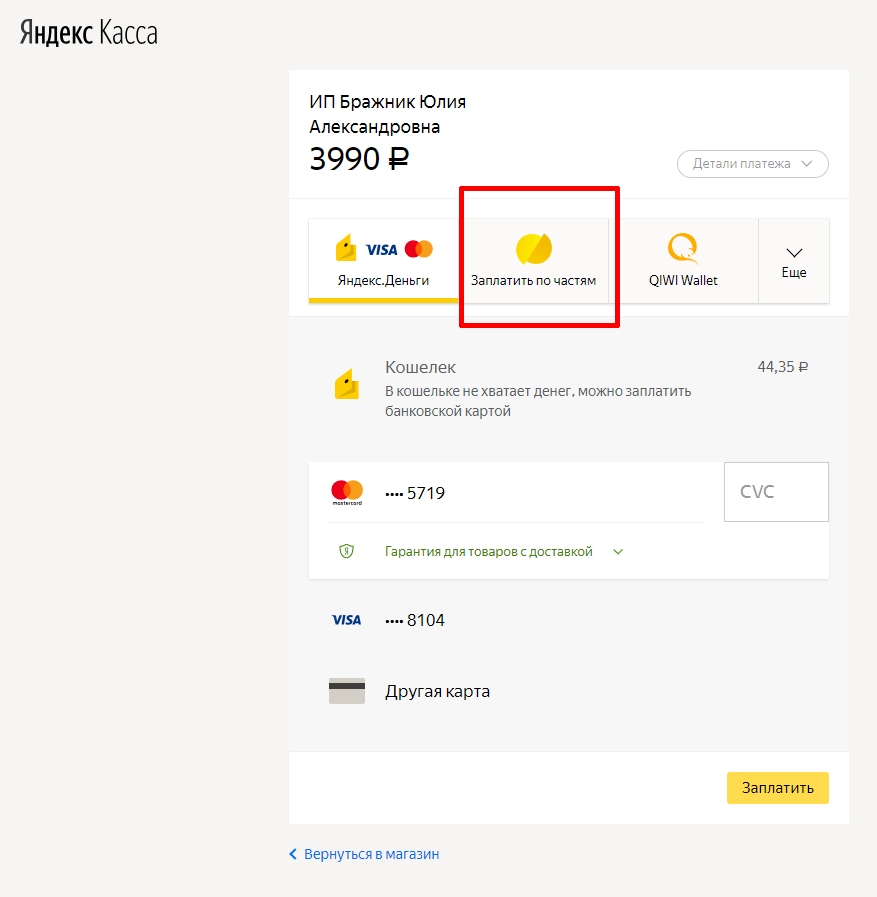Image resolution: width=877 pixels, height=897 pixels.
Task: Click the green shield guarantee icon
Action: tap(346, 551)
